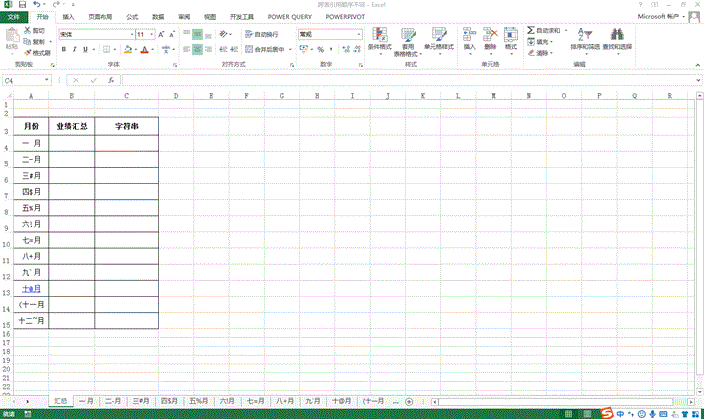Click the red font color swatch

(x=144, y=50)
